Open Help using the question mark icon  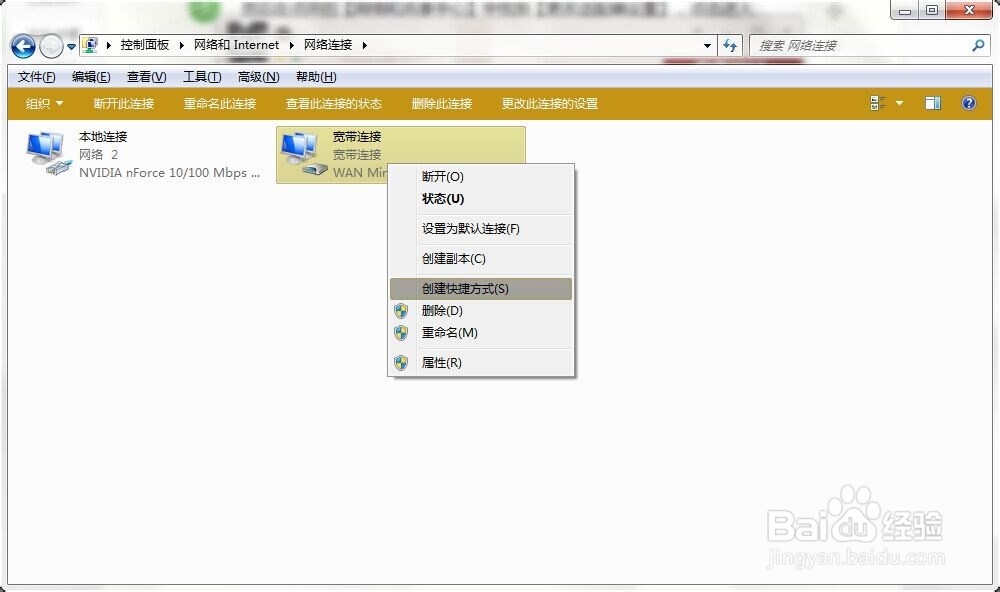pos(968,102)
